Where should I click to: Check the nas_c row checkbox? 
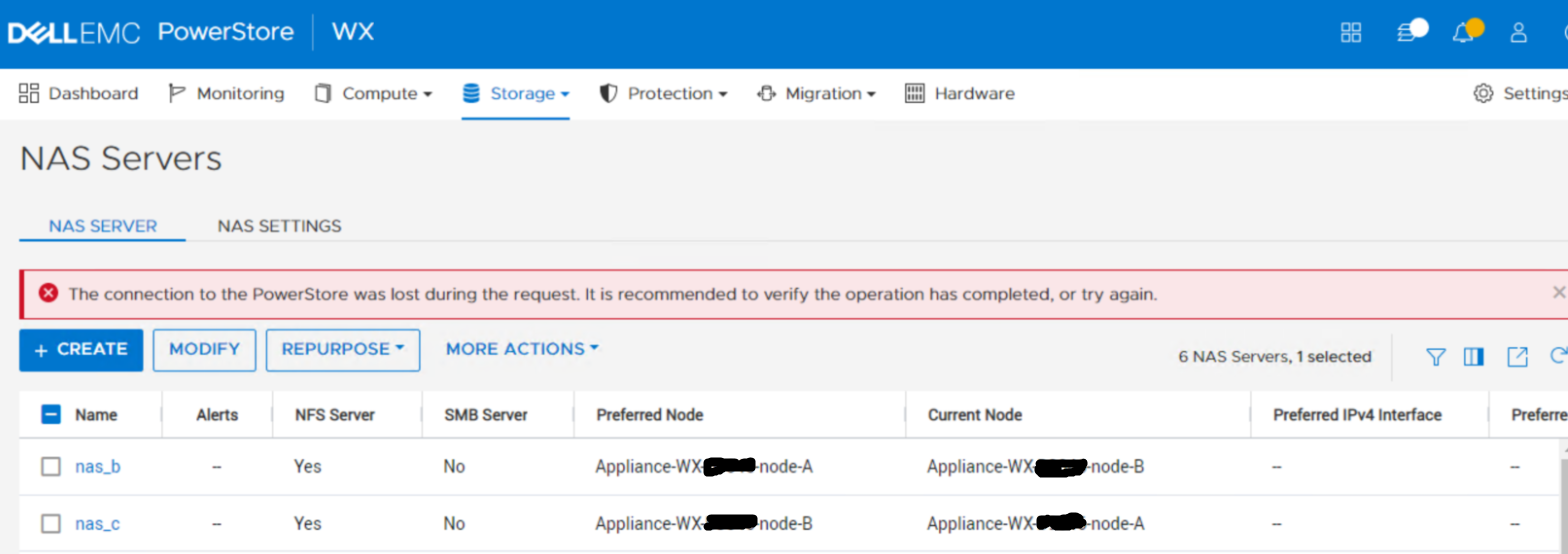point(51,524)
